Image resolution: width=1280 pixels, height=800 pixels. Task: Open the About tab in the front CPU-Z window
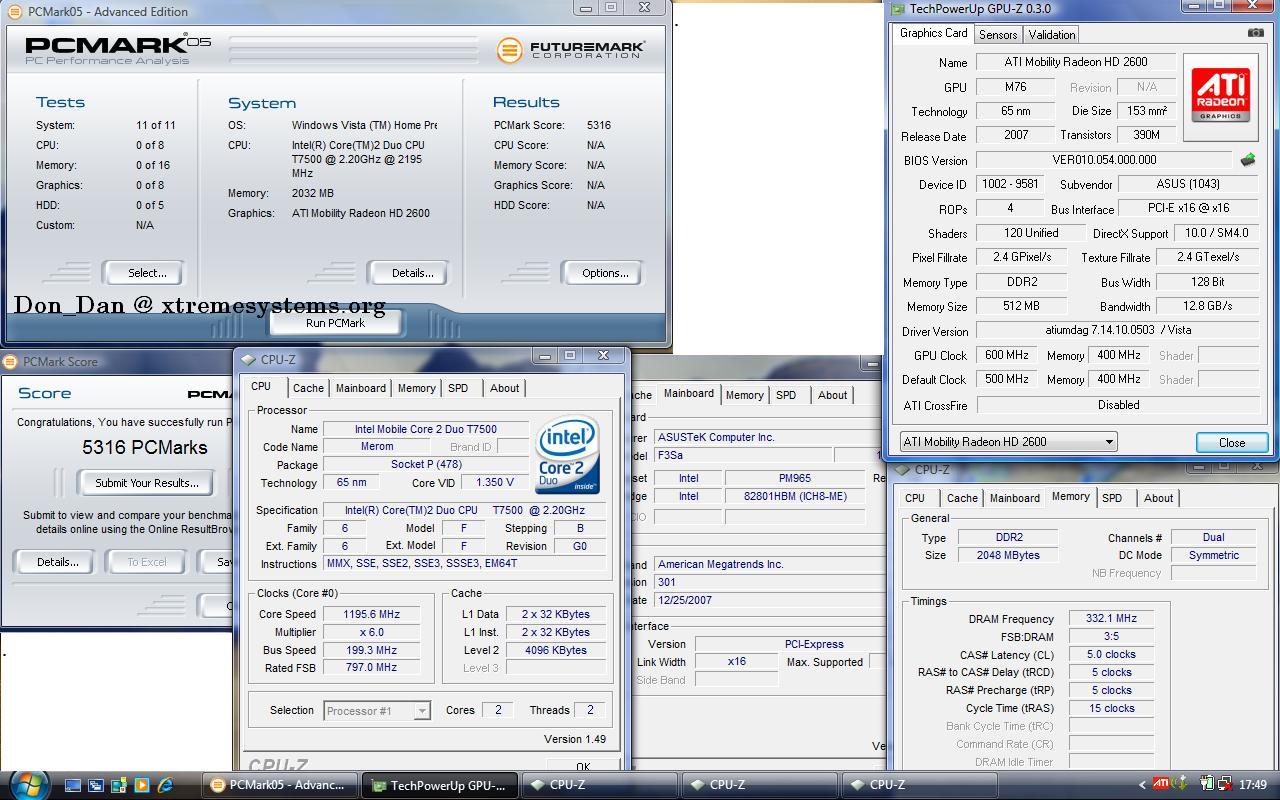504,388
